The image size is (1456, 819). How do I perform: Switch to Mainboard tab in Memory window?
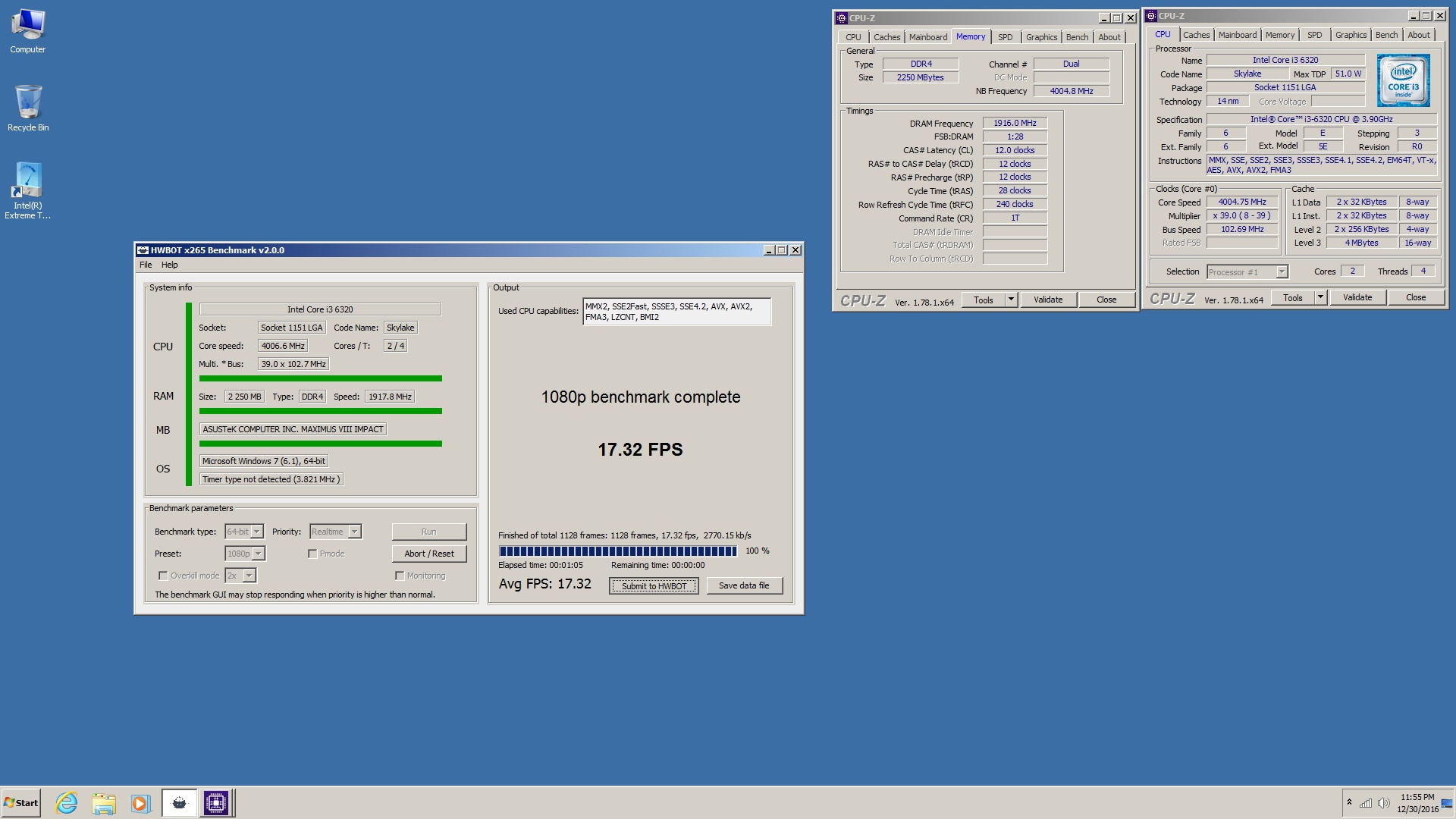[928, 37]
